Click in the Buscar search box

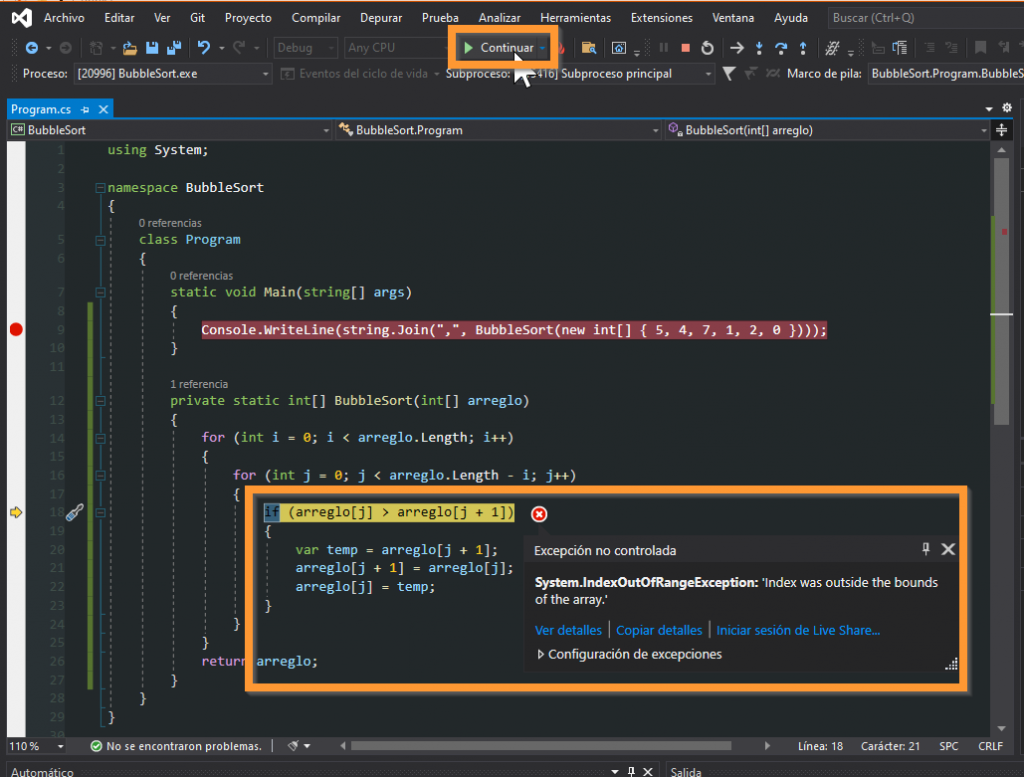coord(900,18)
